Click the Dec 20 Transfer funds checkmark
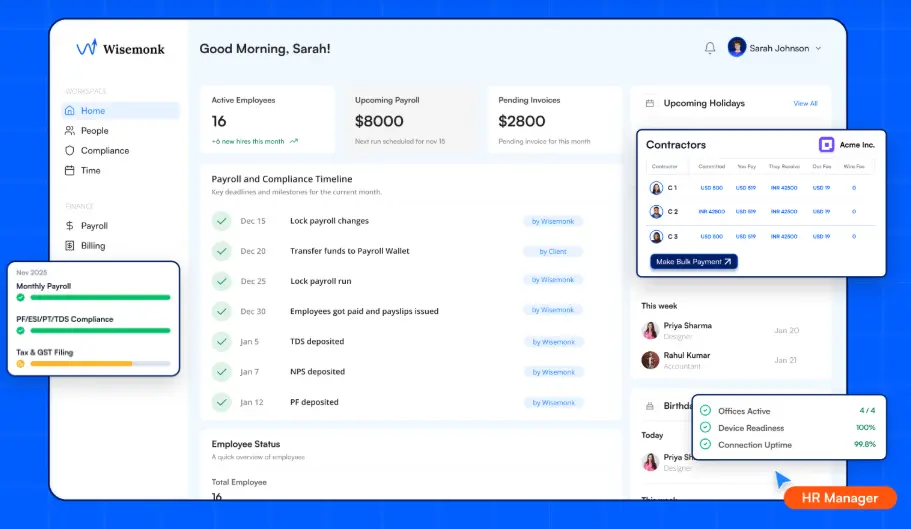Image resolution: width=911 pixels, height=529 pixels. pyautogui.click(x=221, y=251)
